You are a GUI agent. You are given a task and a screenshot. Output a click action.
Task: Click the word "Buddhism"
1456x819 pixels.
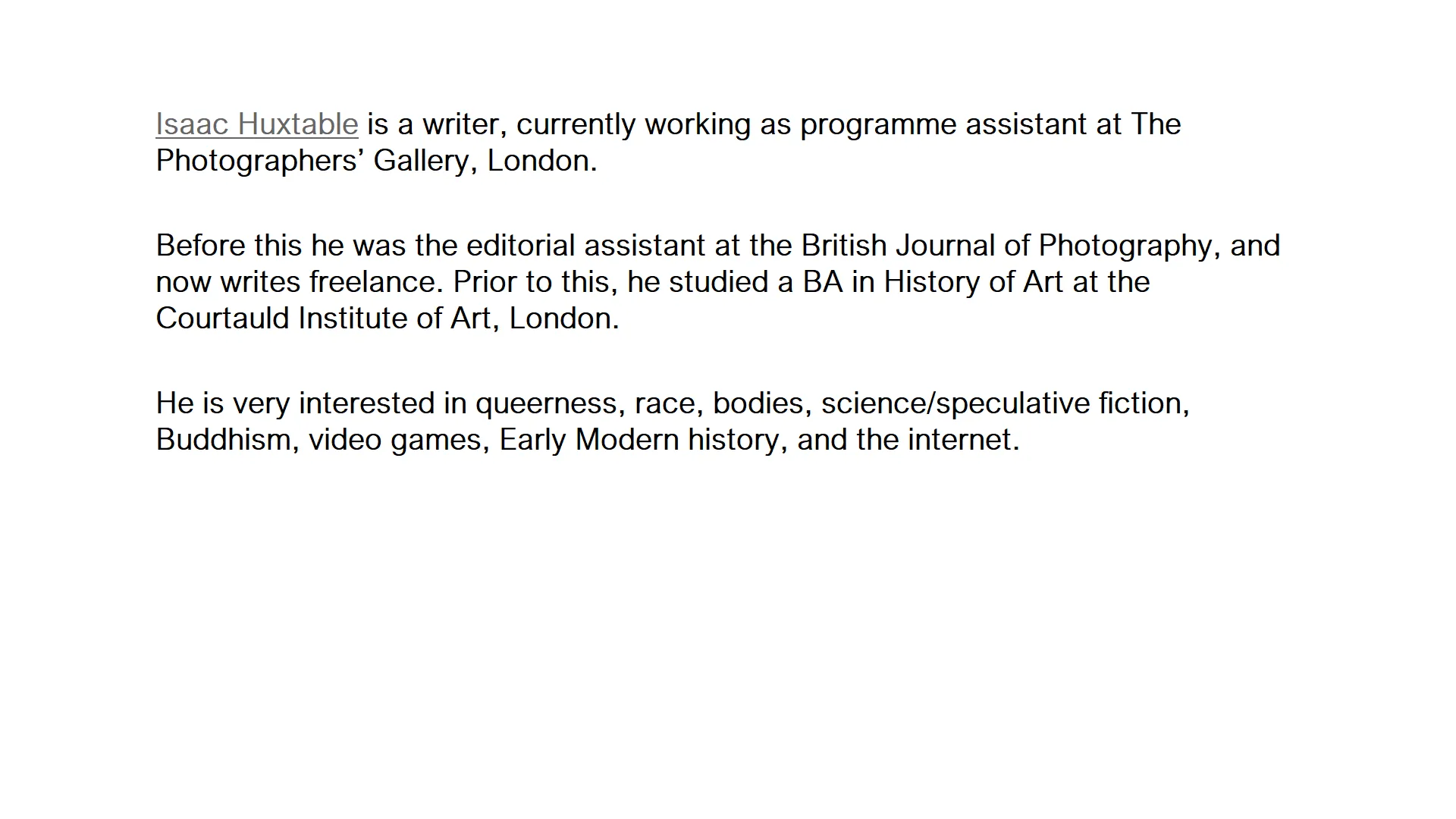click(224, 440)
